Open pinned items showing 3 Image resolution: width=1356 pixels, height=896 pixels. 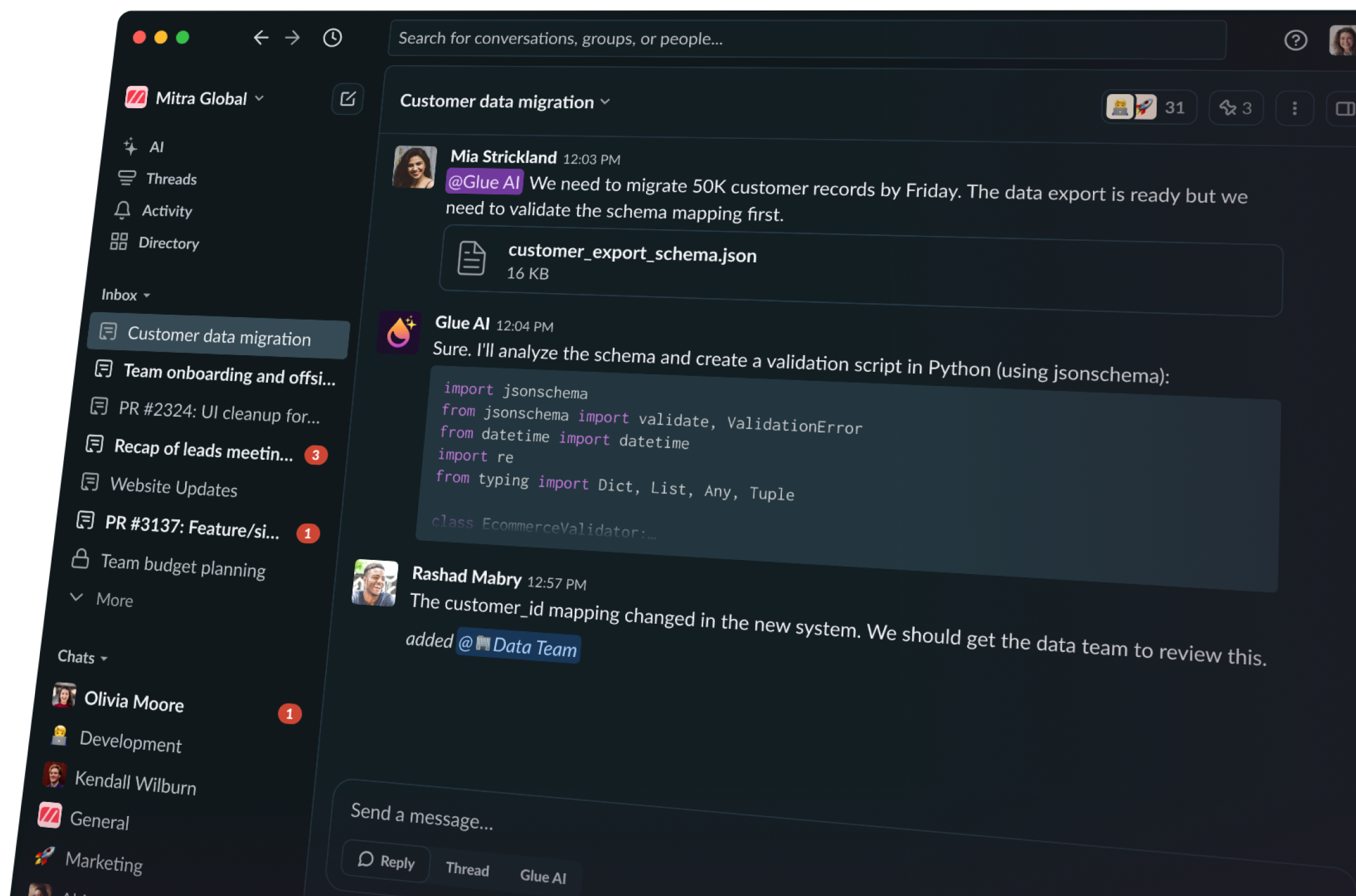[x=1236, y=108]
